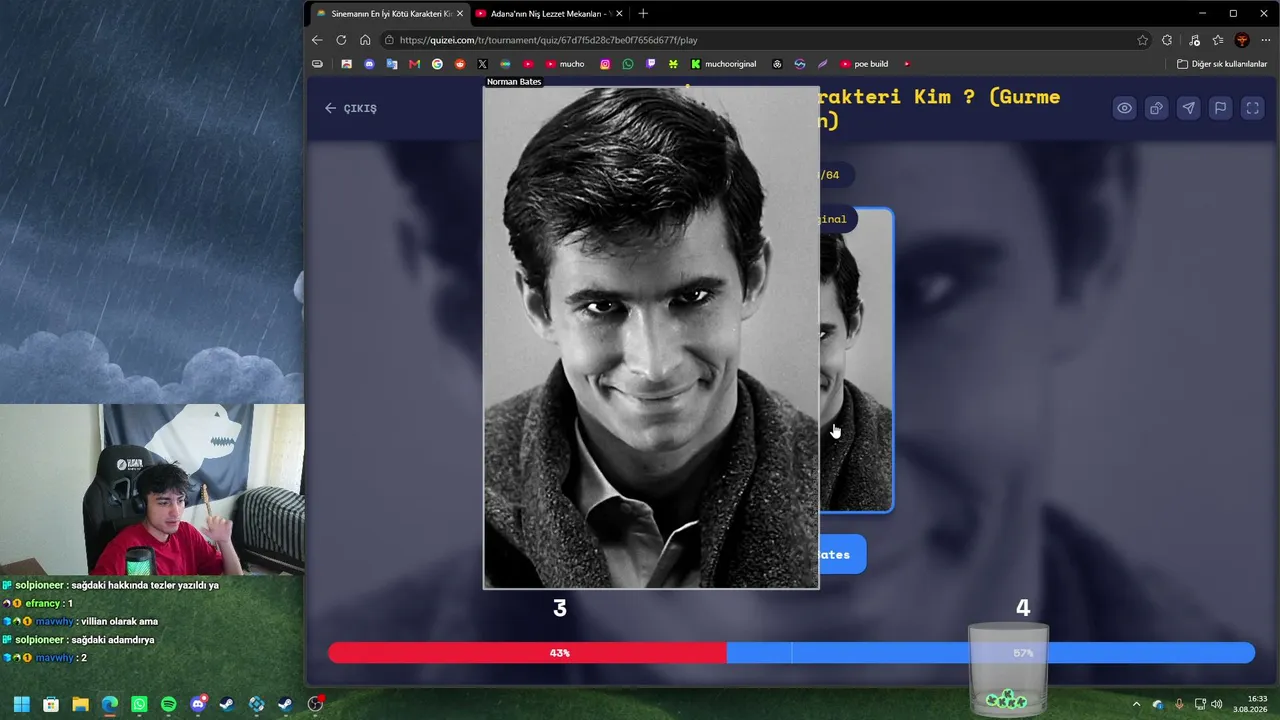
Task: Open the X (Twitter) bookmark icon
Action: coord(482,64)
